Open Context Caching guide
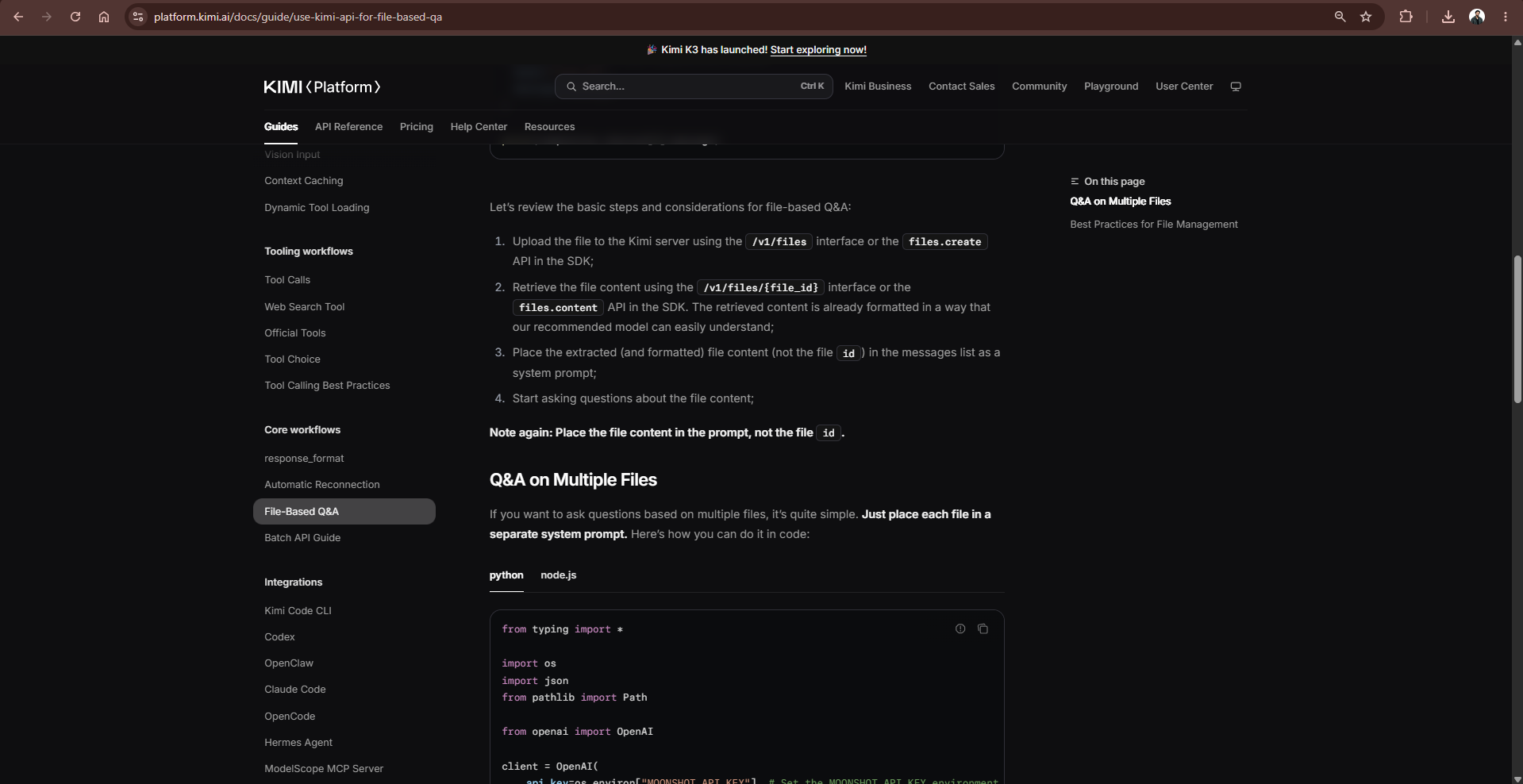This screenshot has height=784, width=1523. [304, 181]
